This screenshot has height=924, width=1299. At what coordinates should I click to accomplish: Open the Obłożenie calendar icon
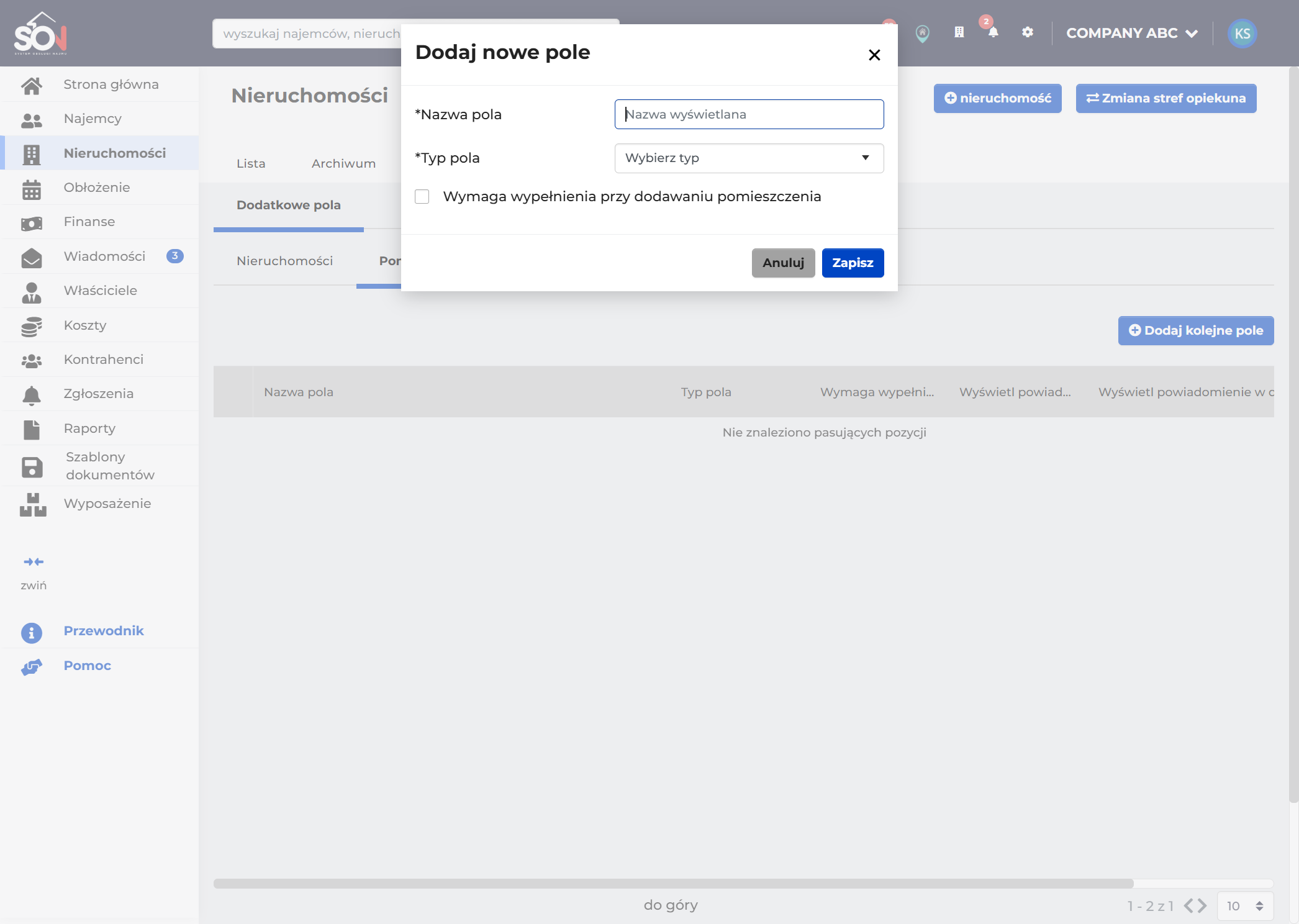pos(32,189)
